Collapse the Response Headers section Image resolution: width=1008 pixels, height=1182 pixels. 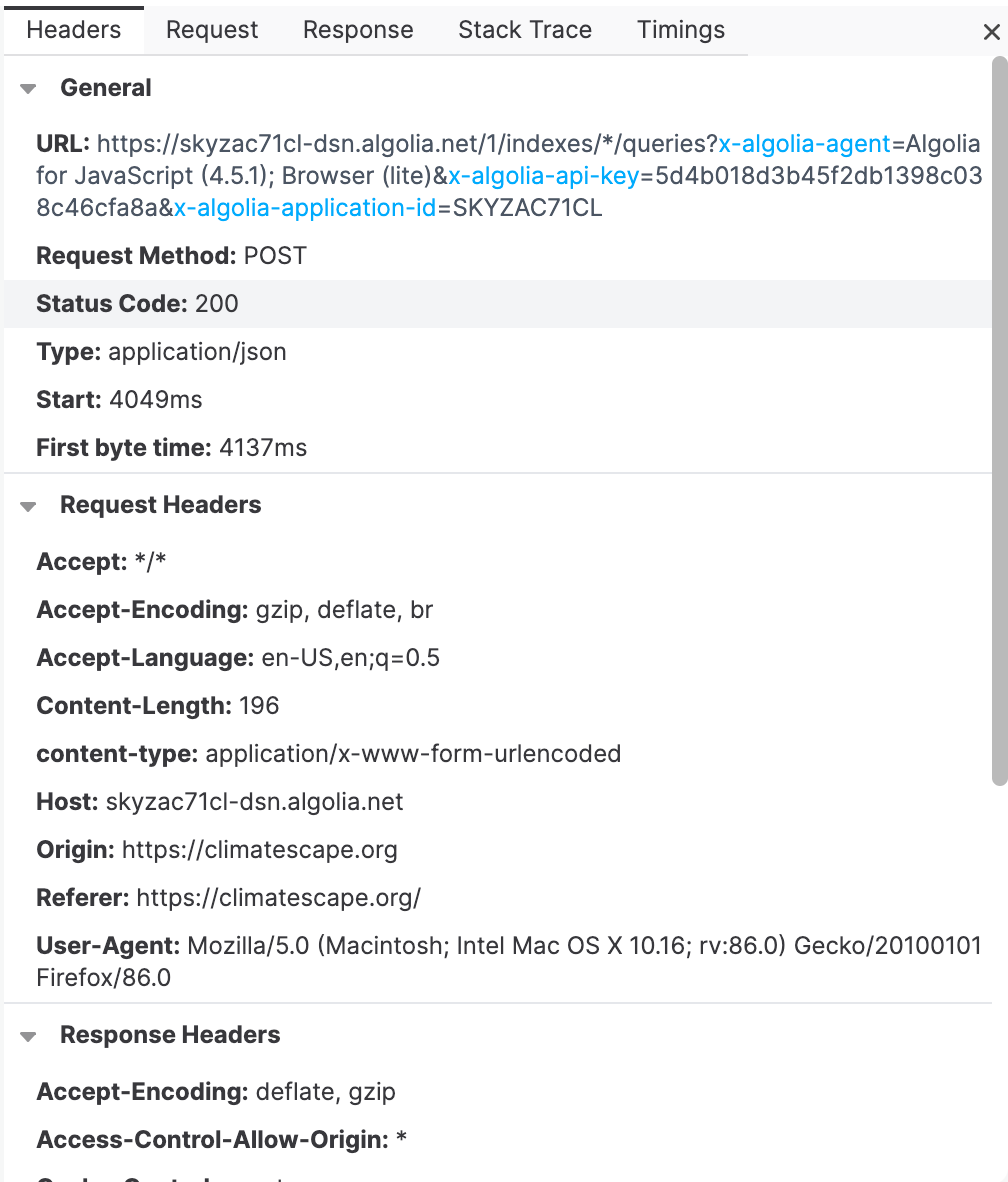[29, 1037]
